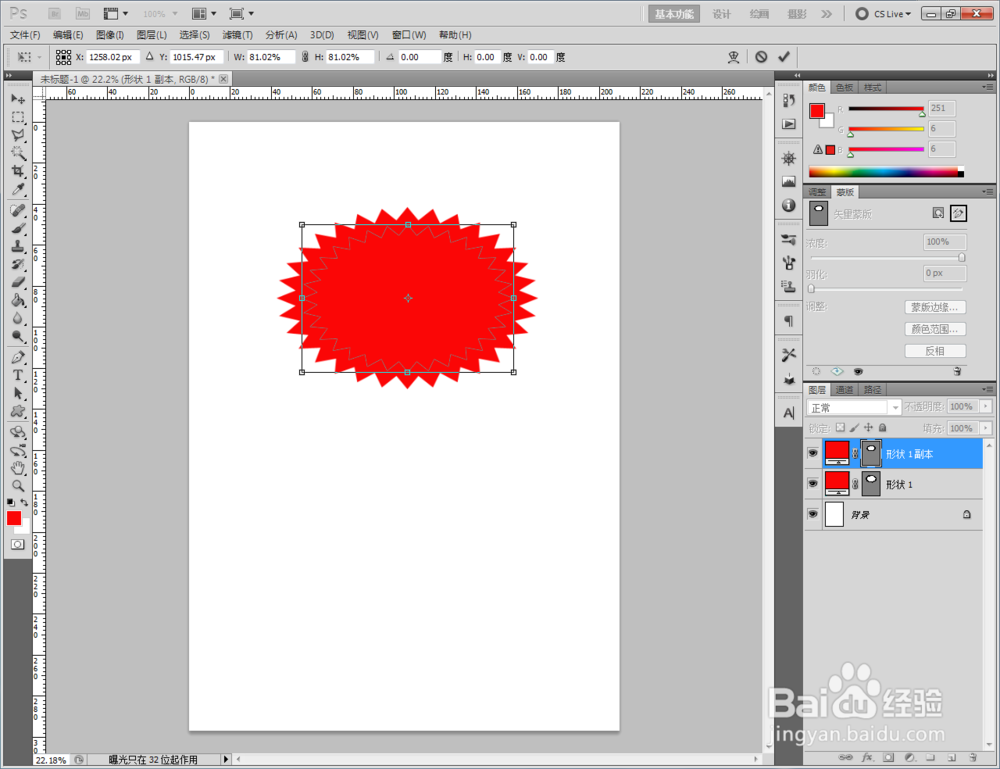Open the 滤镜(T) menu
The height and width of the screenshot is (769, 1000).
[x=237, y=35]
